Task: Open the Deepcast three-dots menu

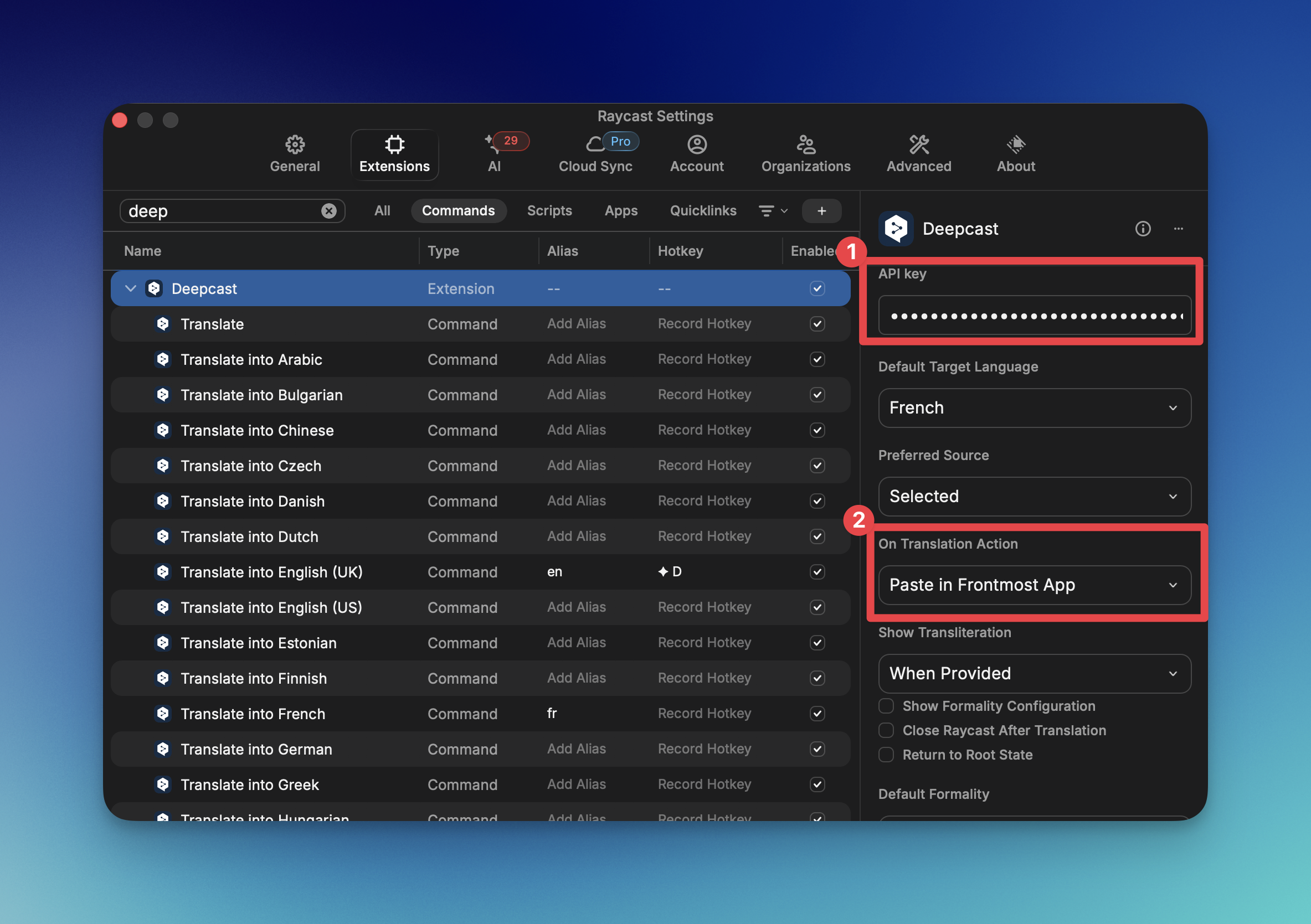Action: [x=1178, y=229]
